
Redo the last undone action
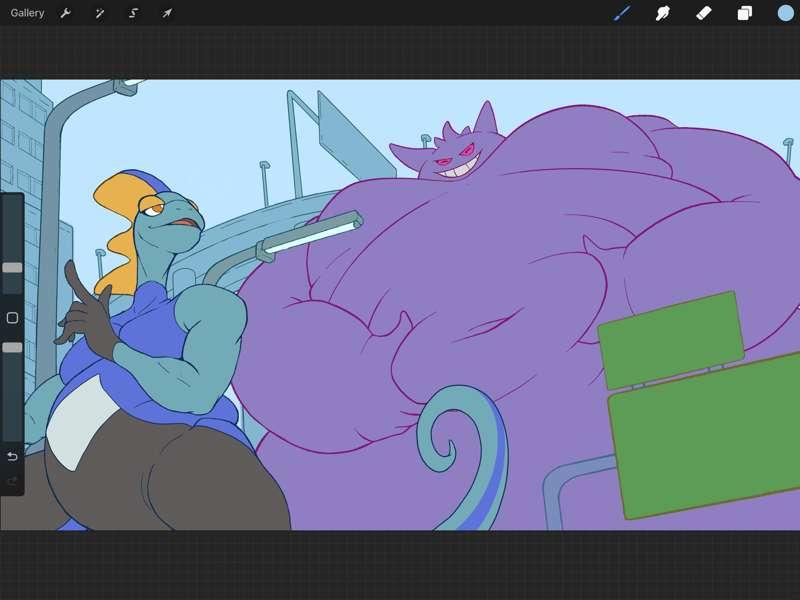click(x=12, y=481)
